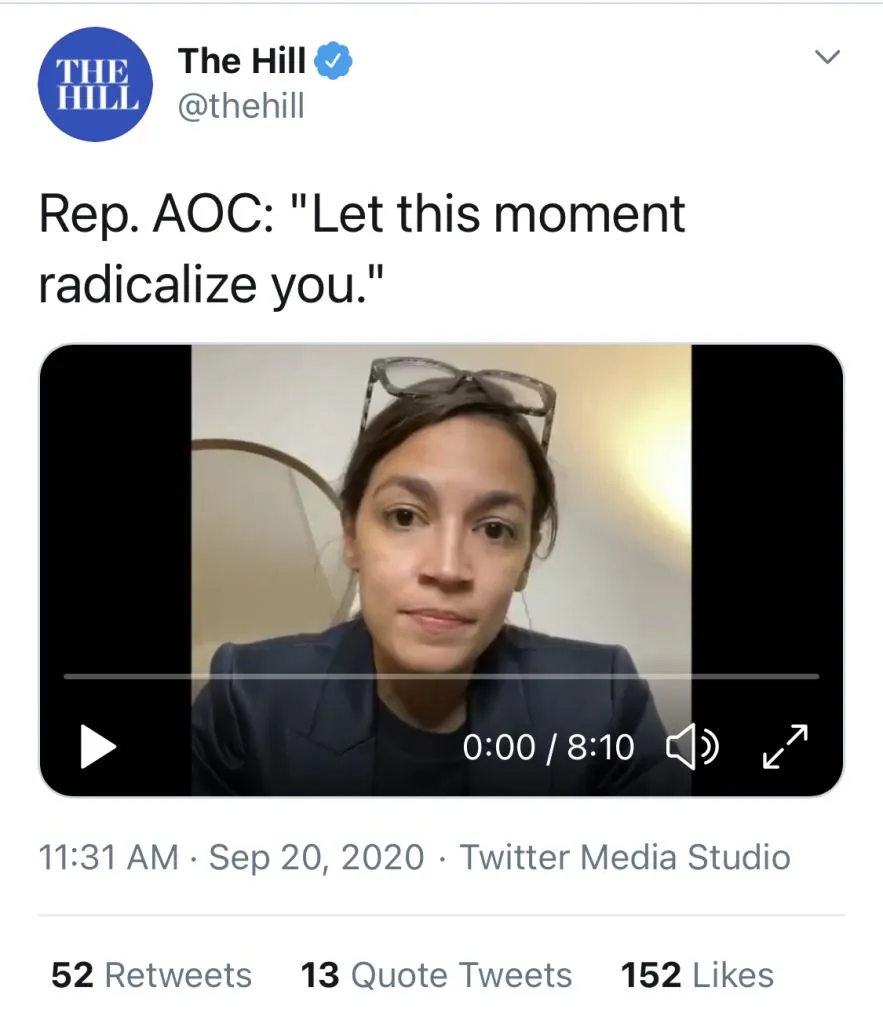
Task: Open the 13 Quote Tweets list
Action: tap(436, 975)
